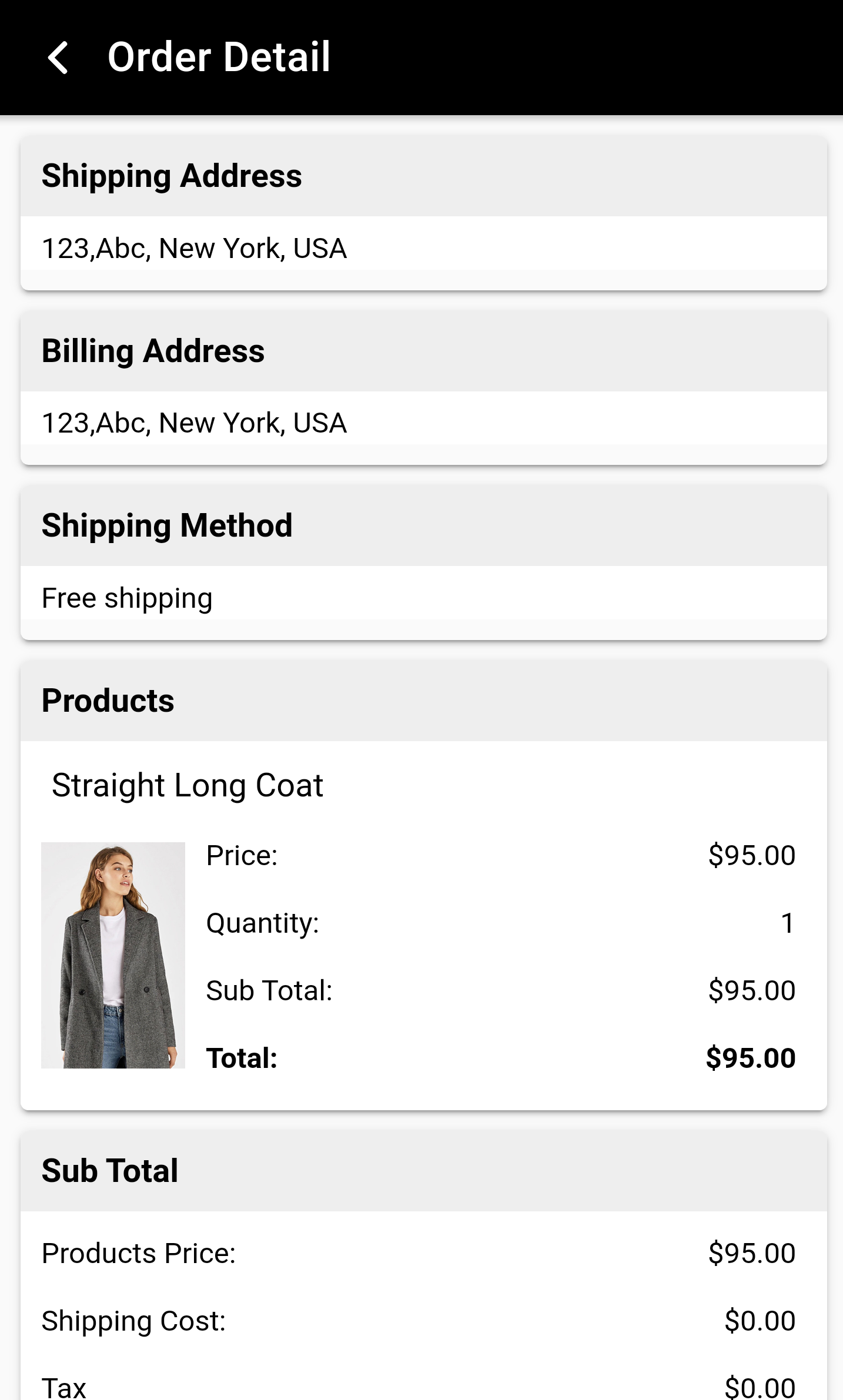Click the bold product Total label
This screenshot has width=843, height=1400.
click(x=242, y=1058)
